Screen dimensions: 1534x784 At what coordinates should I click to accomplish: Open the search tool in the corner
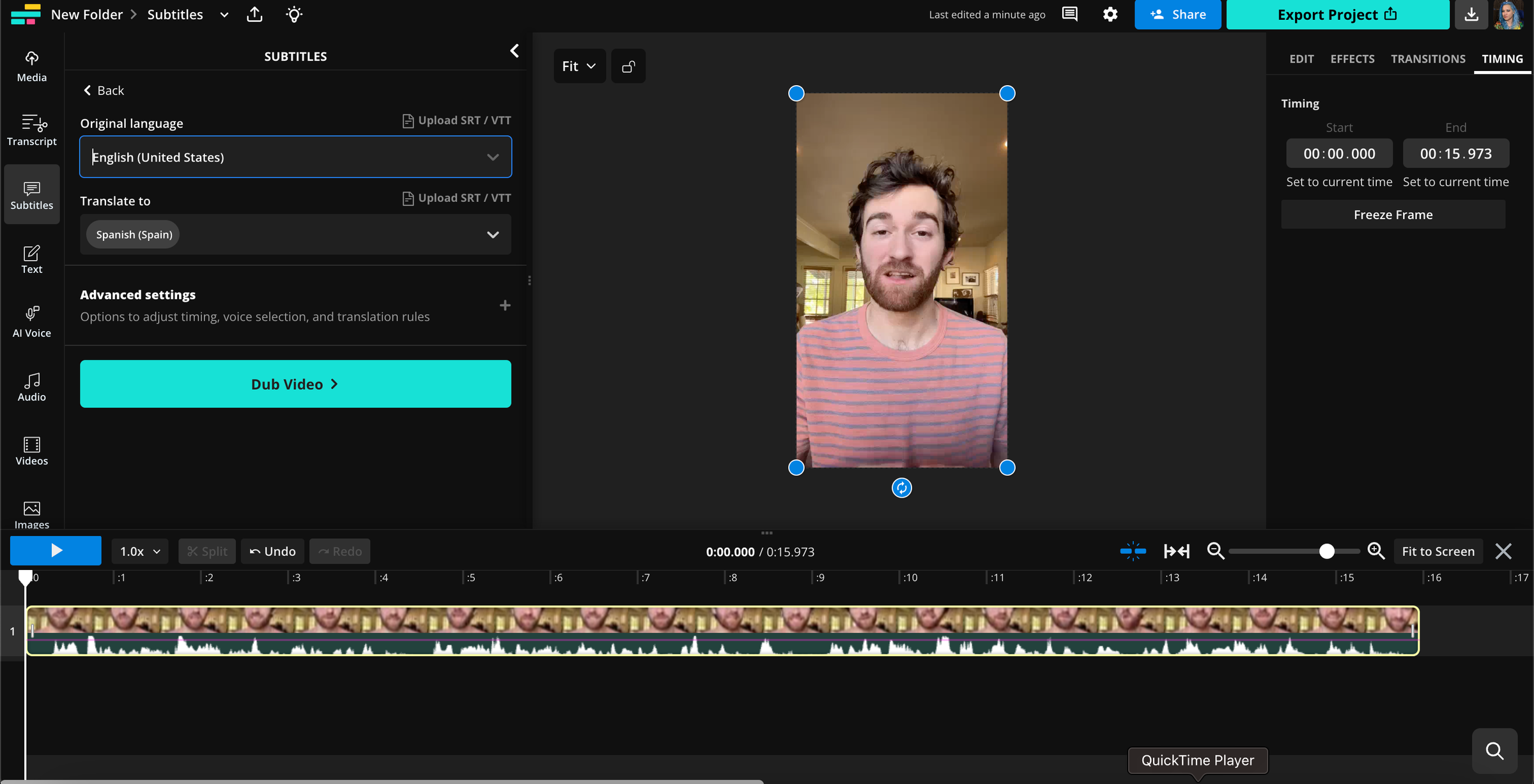pos(1494,751)
